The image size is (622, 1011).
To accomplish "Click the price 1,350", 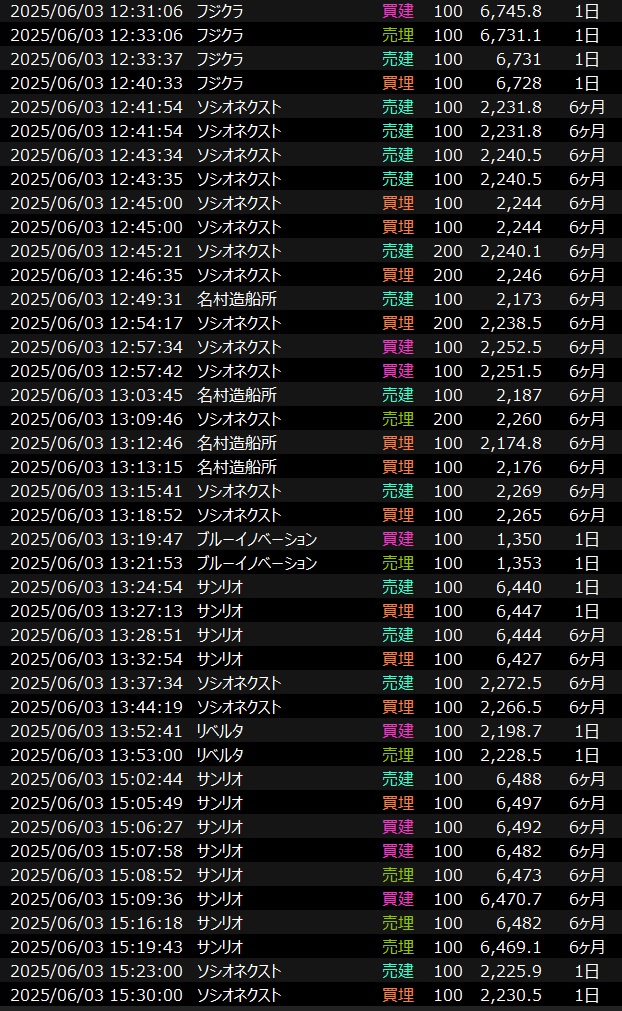I will pos(518,540).
